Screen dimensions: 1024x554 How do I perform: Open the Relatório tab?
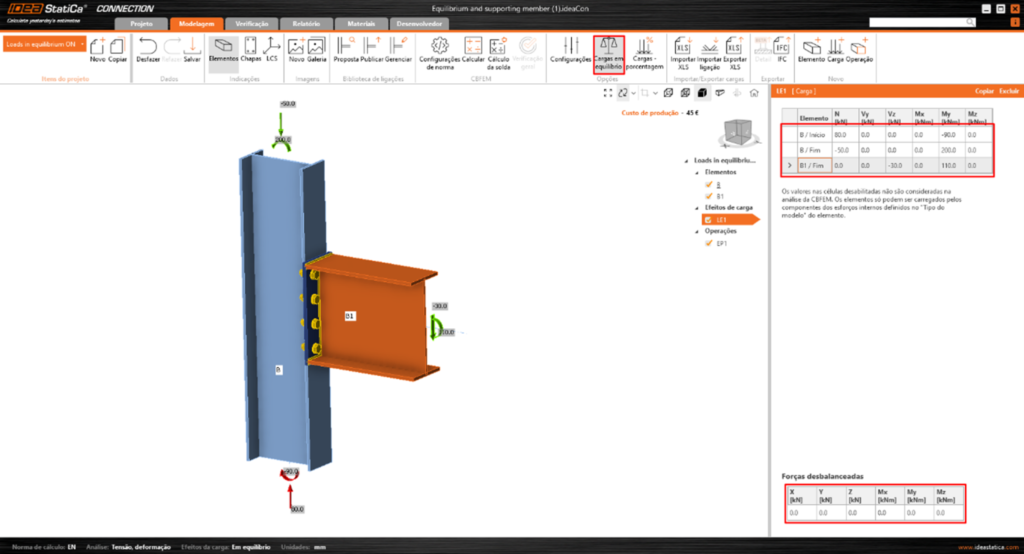click(x=301, y=23)
